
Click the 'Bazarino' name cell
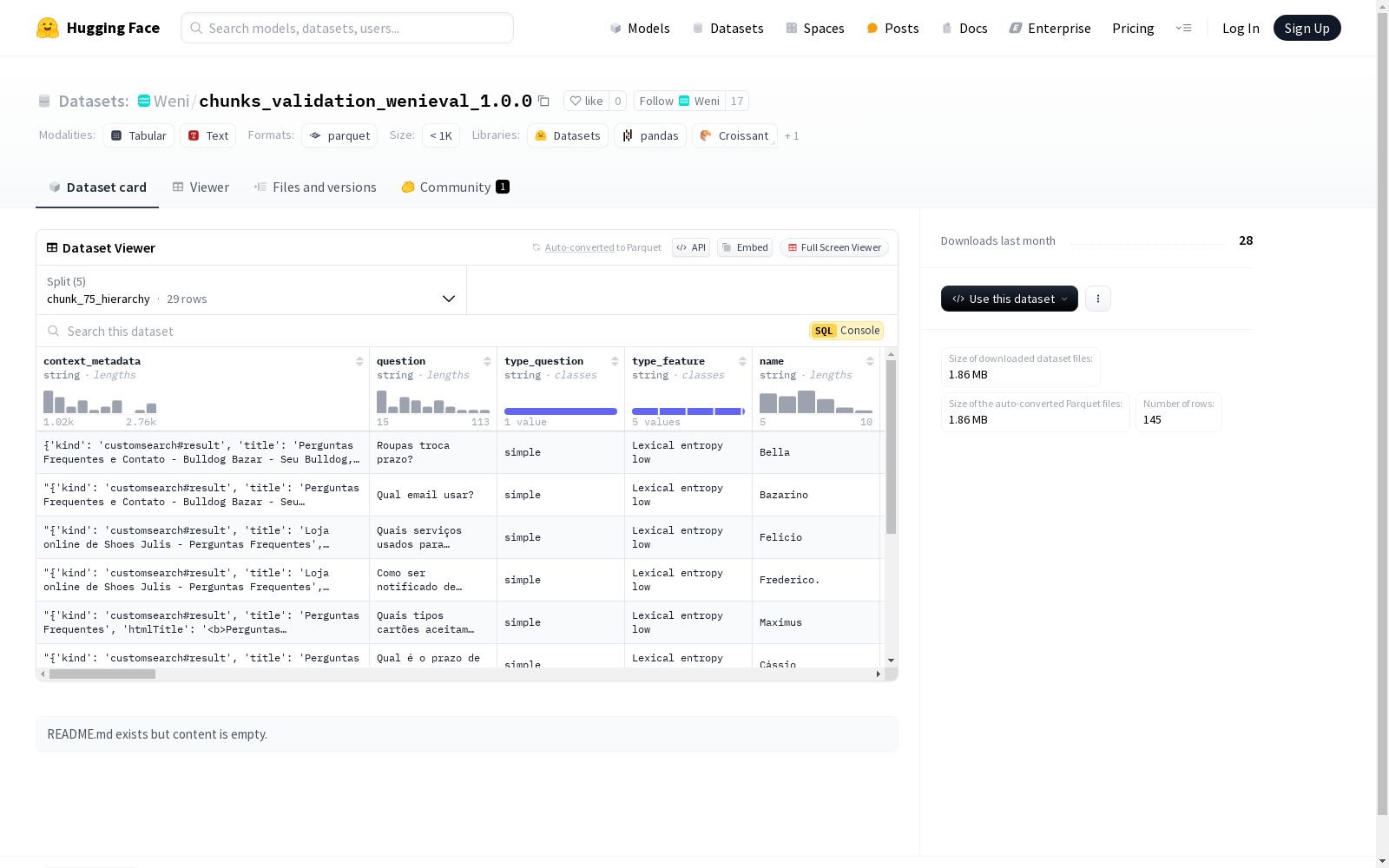(816, 495)
